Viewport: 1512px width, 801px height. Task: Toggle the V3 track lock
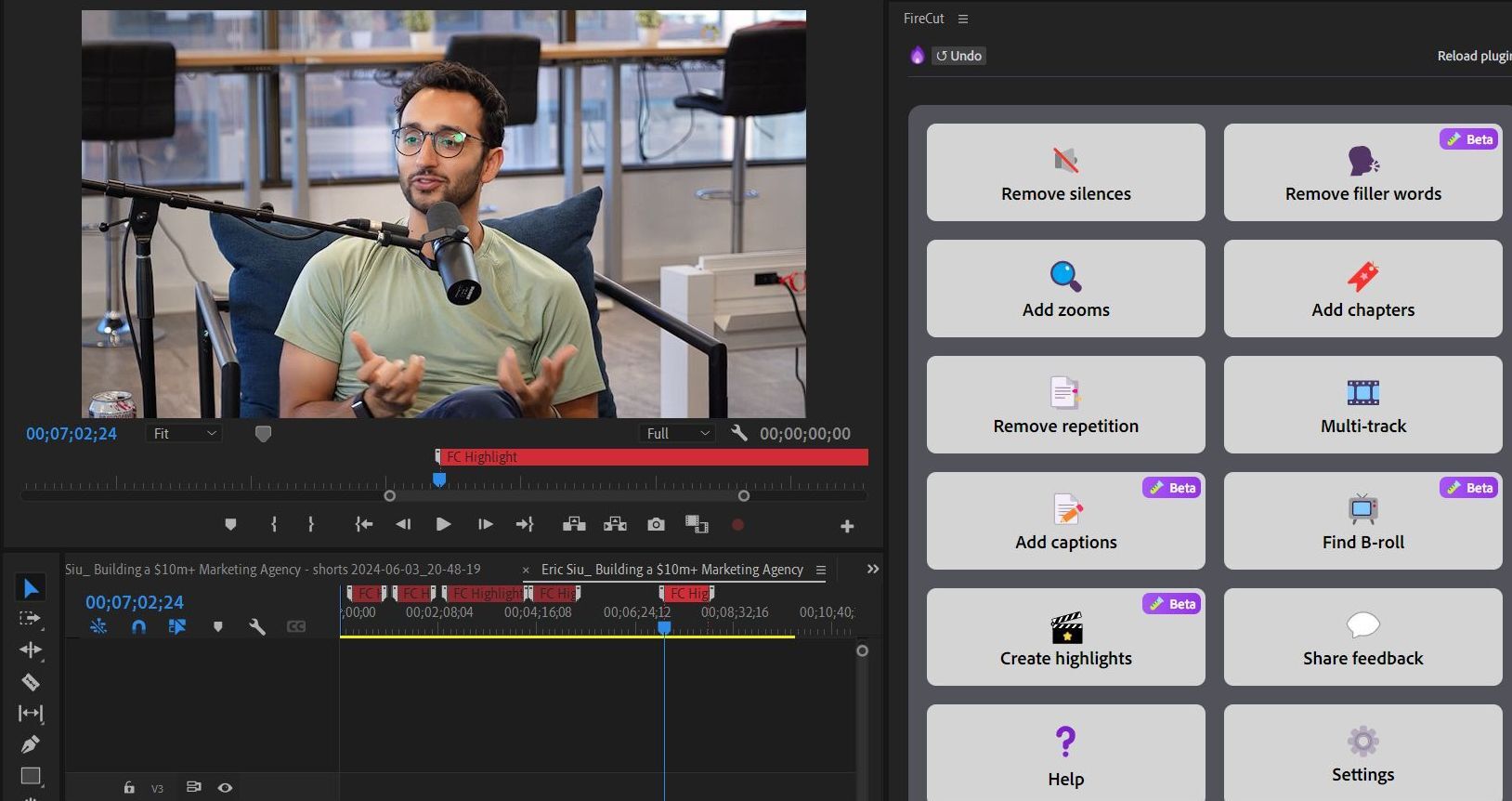pyautogui.click(x=129, y=788)
